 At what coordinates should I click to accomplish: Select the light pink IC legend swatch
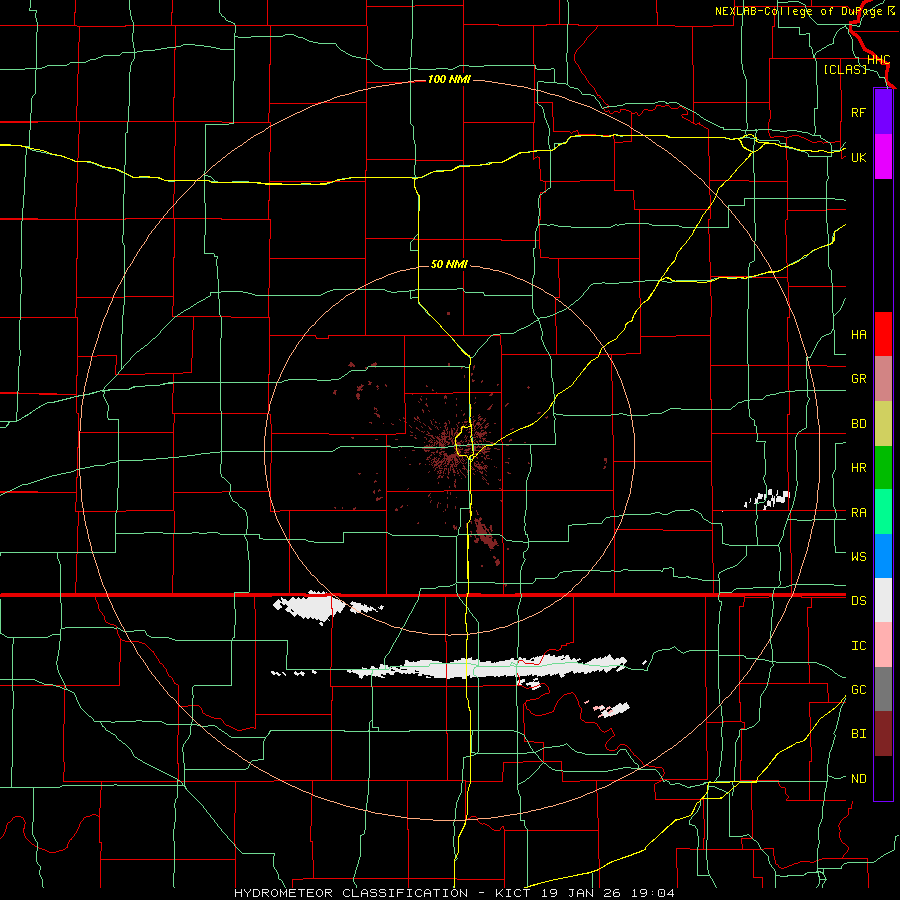(883, 645)
